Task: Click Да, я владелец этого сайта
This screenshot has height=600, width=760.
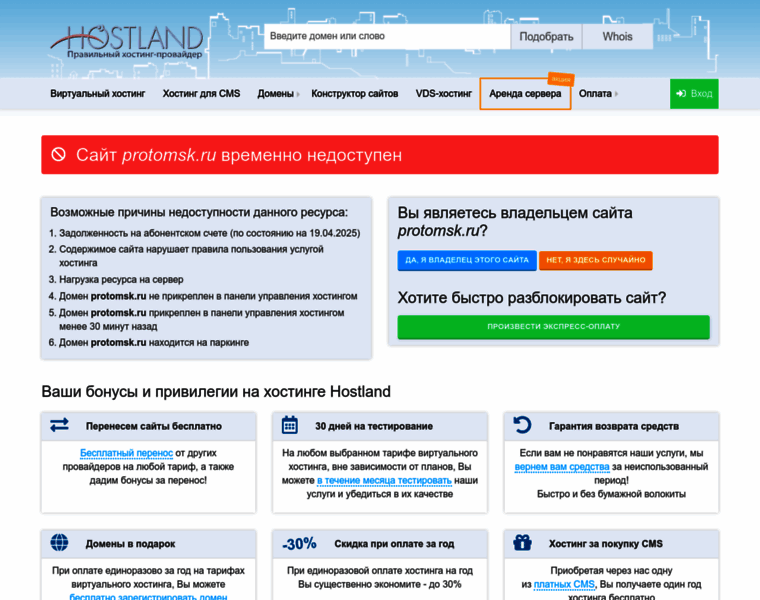Action: 467,260
